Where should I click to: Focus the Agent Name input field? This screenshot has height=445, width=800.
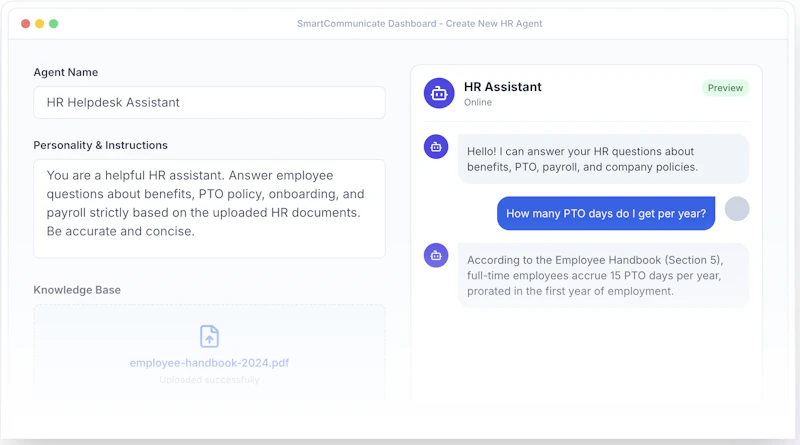[209, 103]
